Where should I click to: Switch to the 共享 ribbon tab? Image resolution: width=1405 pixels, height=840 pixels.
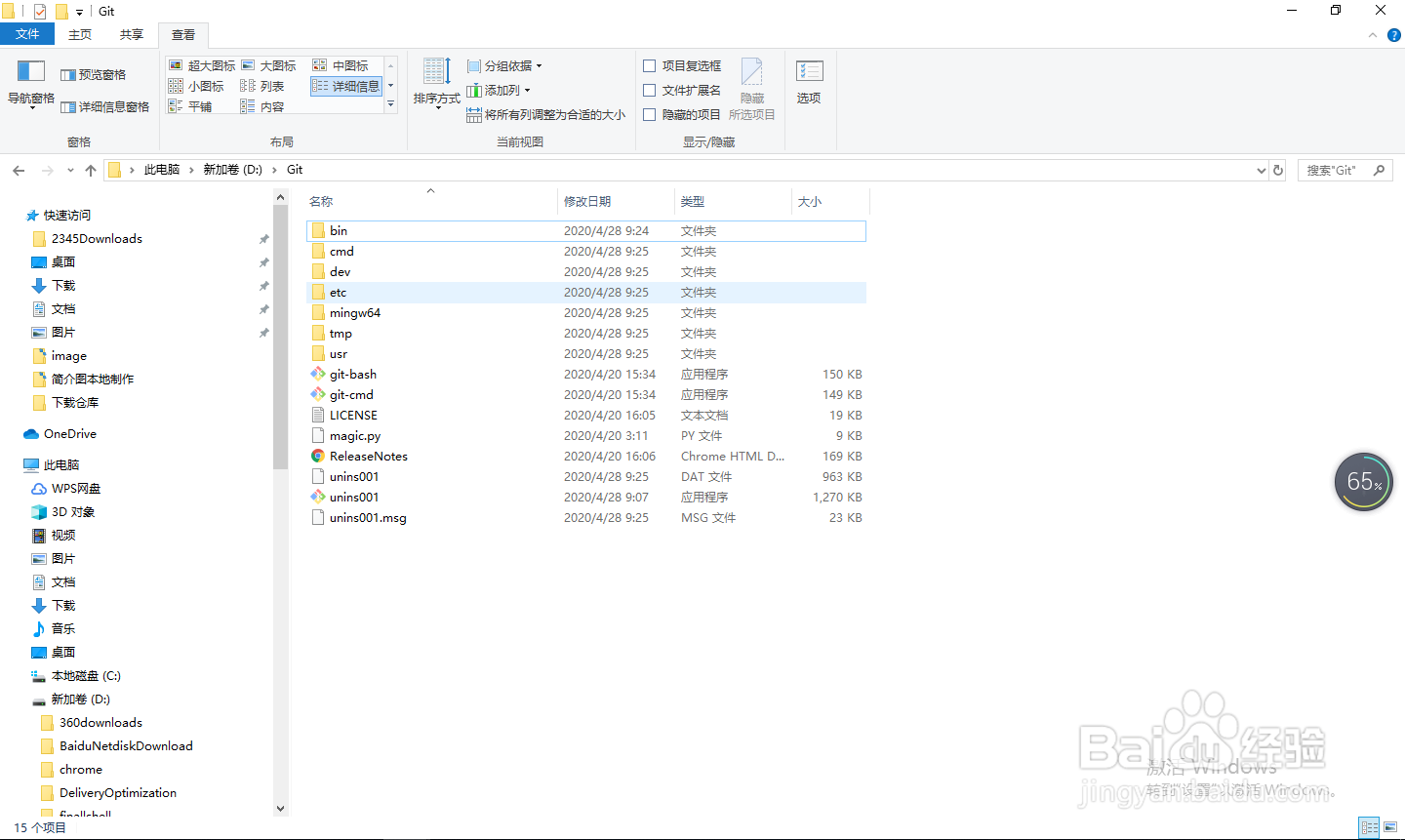coord(131,33)
